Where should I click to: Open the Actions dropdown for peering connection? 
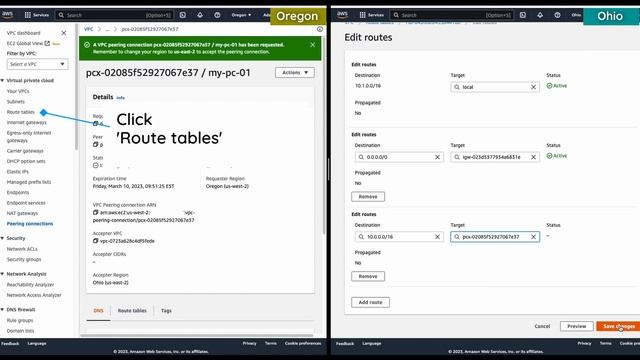pyautogui.click(x=295, y=73)
